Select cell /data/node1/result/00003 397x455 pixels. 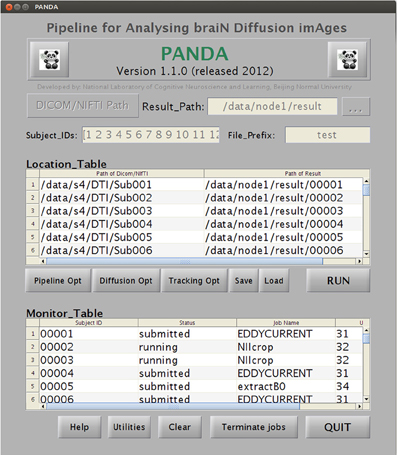pyautogui.click(x=284, y=211)
